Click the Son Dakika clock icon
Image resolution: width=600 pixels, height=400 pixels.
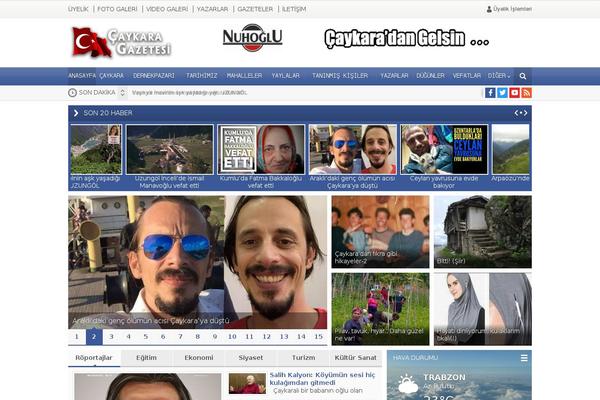(72, 93)
